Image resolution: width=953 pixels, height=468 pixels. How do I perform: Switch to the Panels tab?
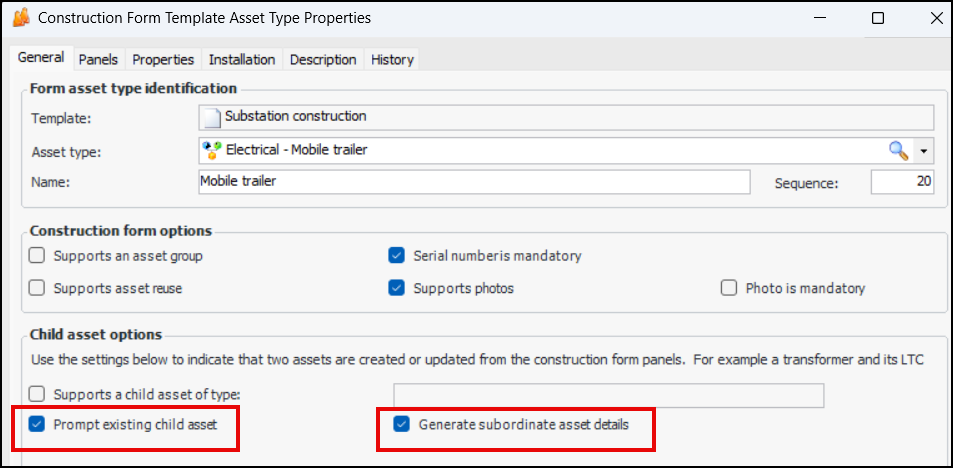coord(98,60)
